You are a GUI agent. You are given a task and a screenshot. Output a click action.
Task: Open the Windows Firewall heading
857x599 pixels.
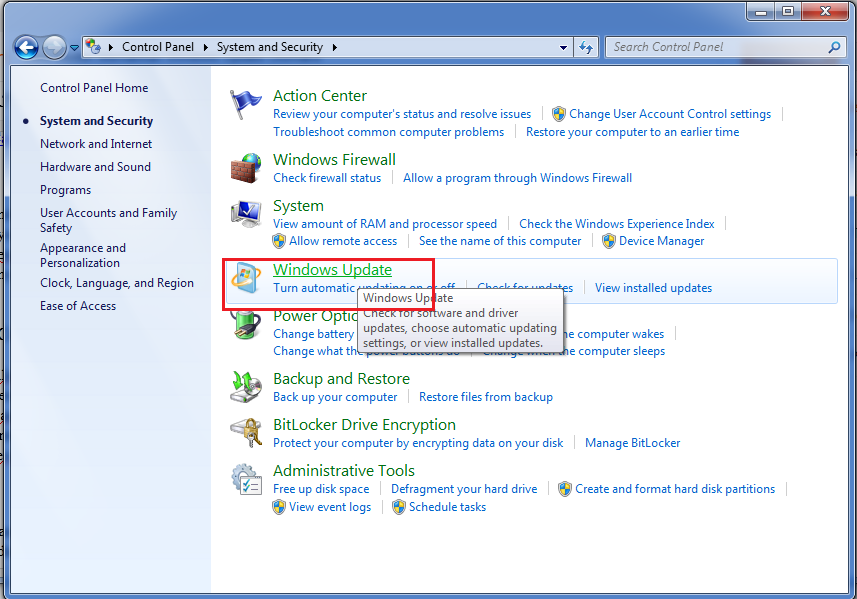(x=334, y=160)
